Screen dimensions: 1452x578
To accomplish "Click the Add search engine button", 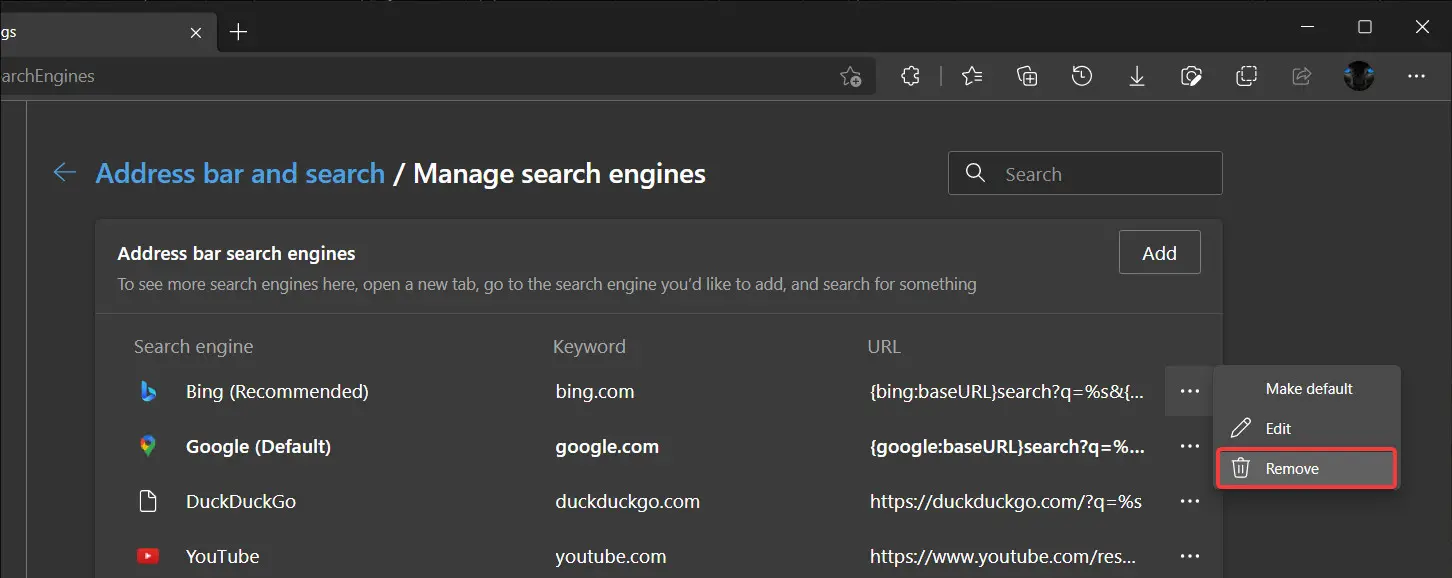I will (1159, 253).
